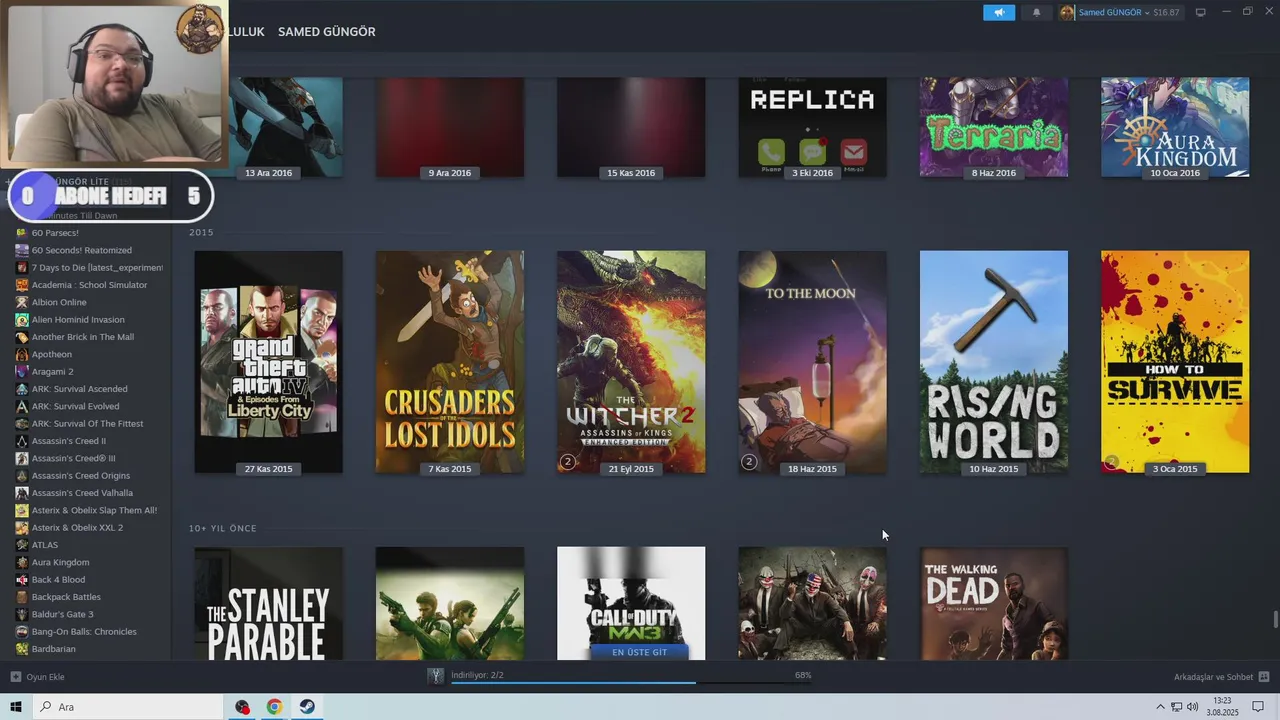Image resolution: width=1280 pixels, height=720 pixels.
Task: Select Alien Hominid Invasion list icon
Action: [22, 319]
